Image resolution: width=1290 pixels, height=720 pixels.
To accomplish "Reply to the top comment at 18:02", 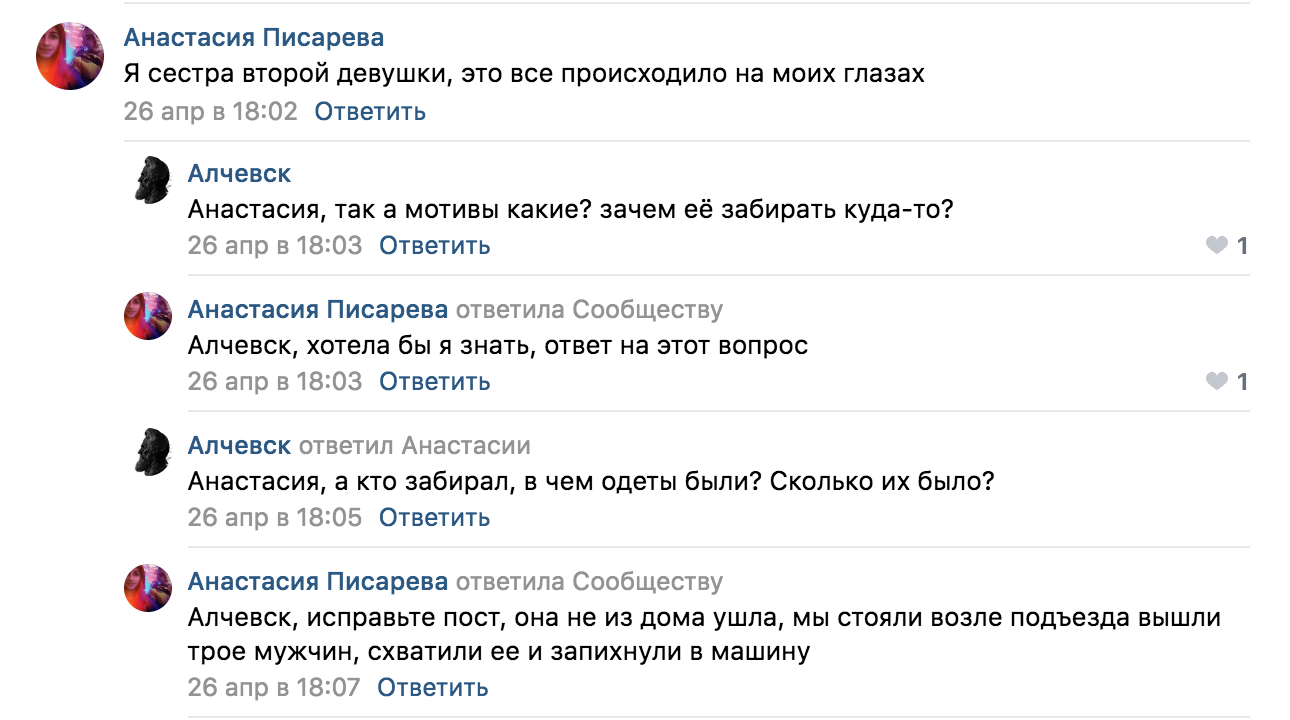I will tap(370, 111).
